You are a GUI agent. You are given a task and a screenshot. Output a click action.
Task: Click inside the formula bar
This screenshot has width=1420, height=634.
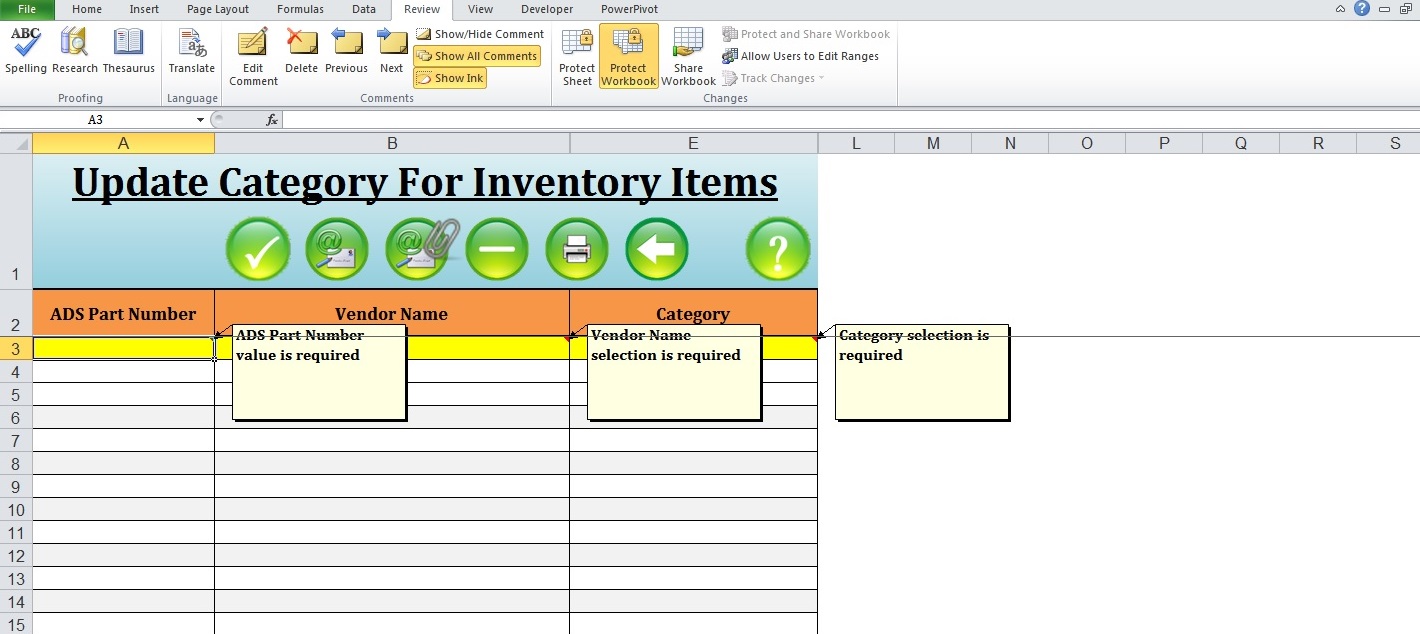[x=850, y=120]
